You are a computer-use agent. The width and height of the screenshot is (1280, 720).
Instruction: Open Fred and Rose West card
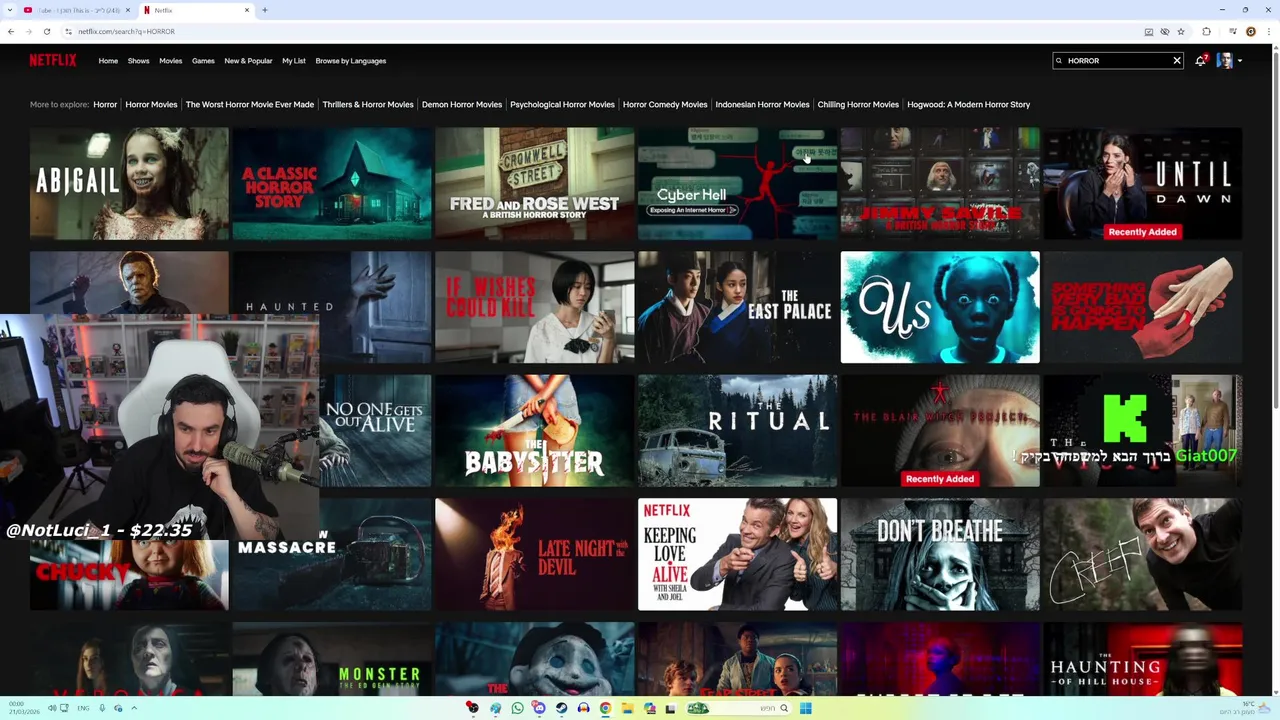[535, 184]
